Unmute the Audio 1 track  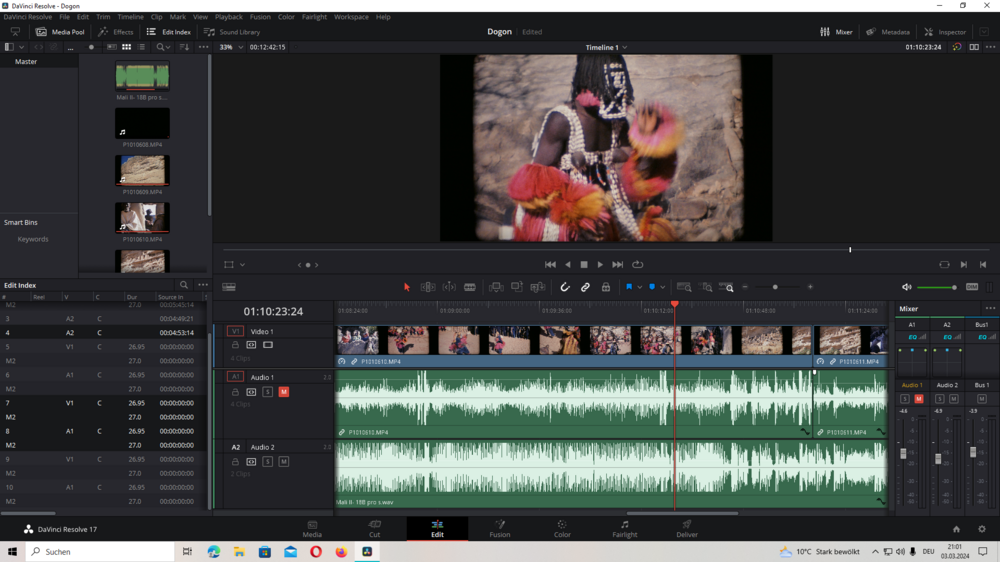tap(283, 392)
